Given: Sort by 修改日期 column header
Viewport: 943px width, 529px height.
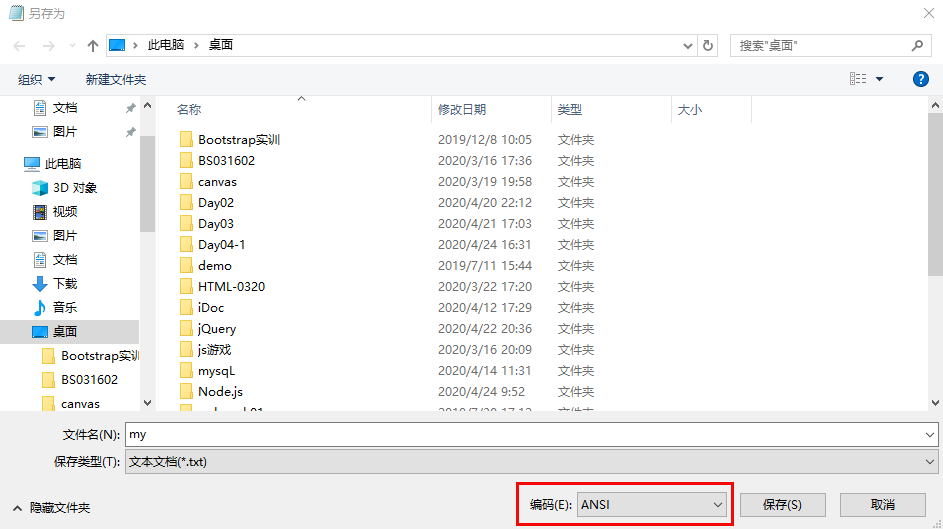Looking at the screenshot, I should [x=462, y=109].
